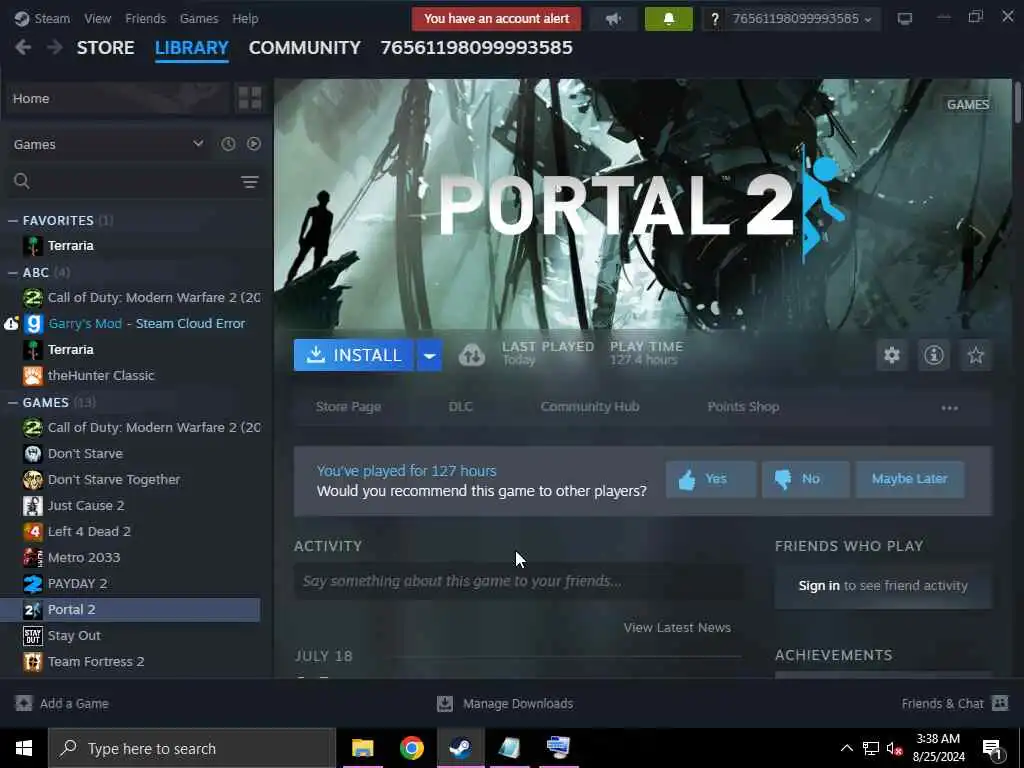
Task: Click View Latest News
Action: pyautogui.click(x=677, y=628)
